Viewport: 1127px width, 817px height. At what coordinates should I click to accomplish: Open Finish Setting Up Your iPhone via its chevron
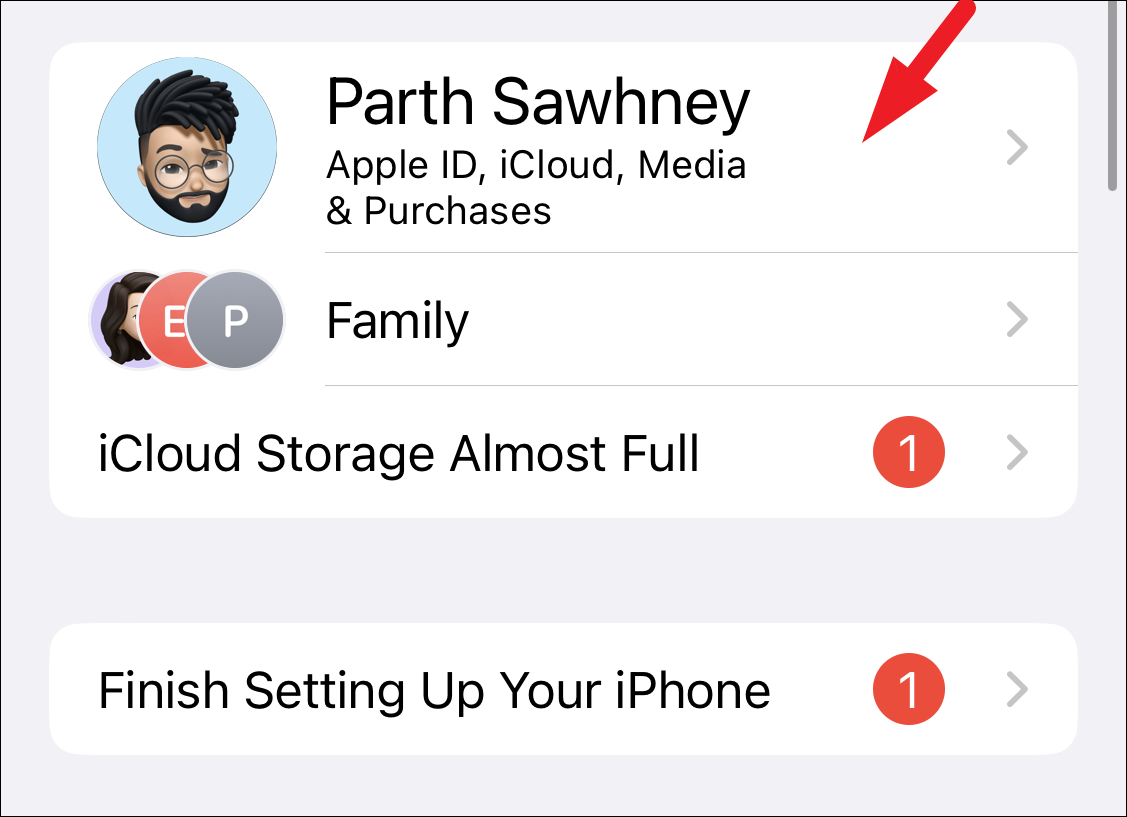click(1017, 690)
